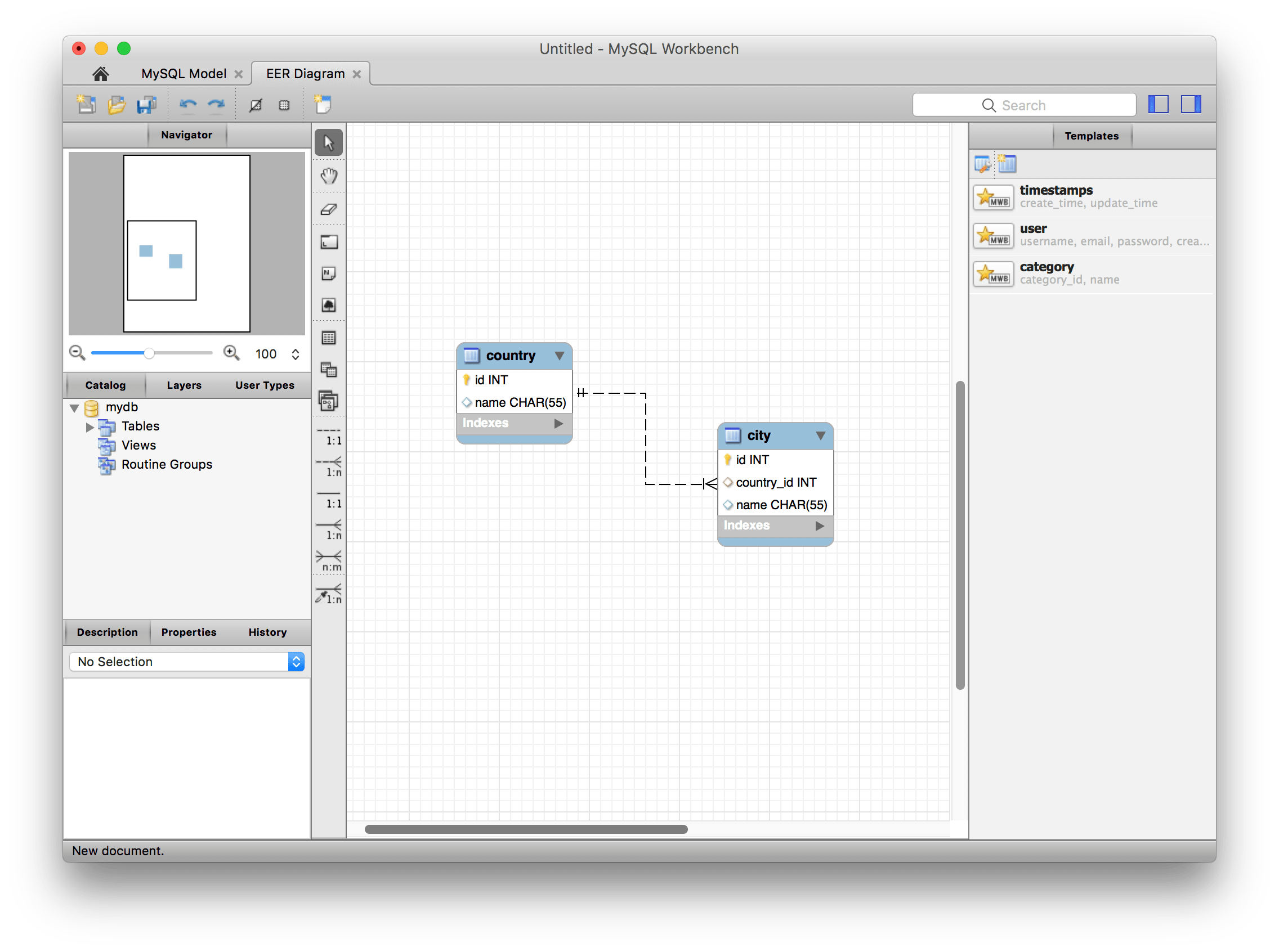Open the No Selection dropdown
The height and width of the screenshot is (952, 1279).
point(186,662)
